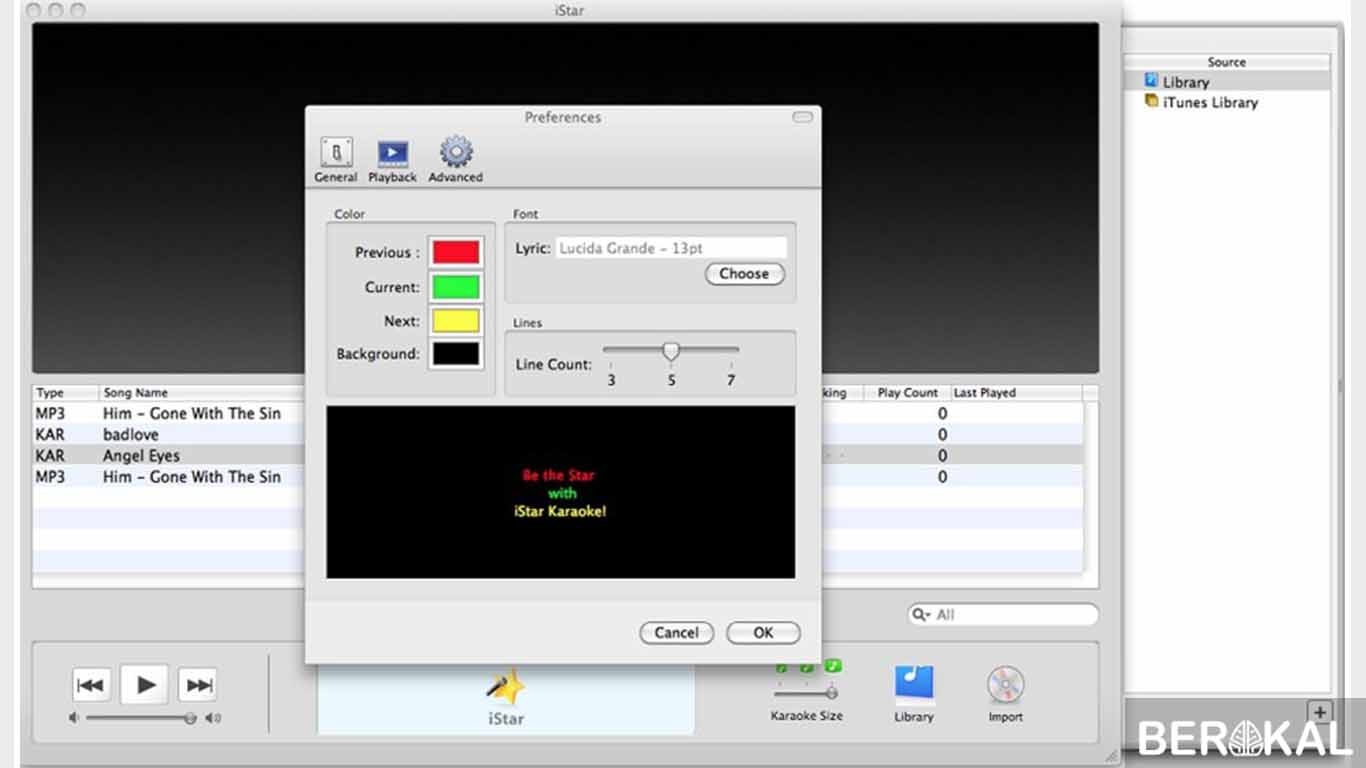Select iTunes Library in Source list
The height and width of the screenshot is (768, 1366).
tap(1228, 102)
